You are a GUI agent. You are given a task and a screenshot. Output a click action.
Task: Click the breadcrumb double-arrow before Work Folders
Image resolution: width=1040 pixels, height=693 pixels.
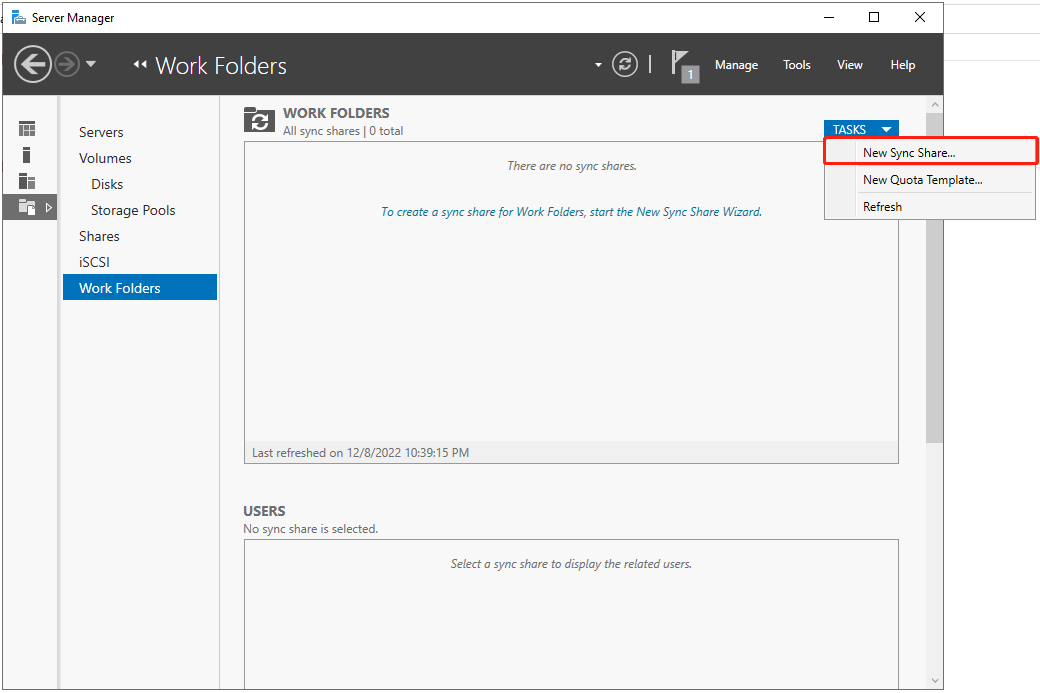pos(139,64)
